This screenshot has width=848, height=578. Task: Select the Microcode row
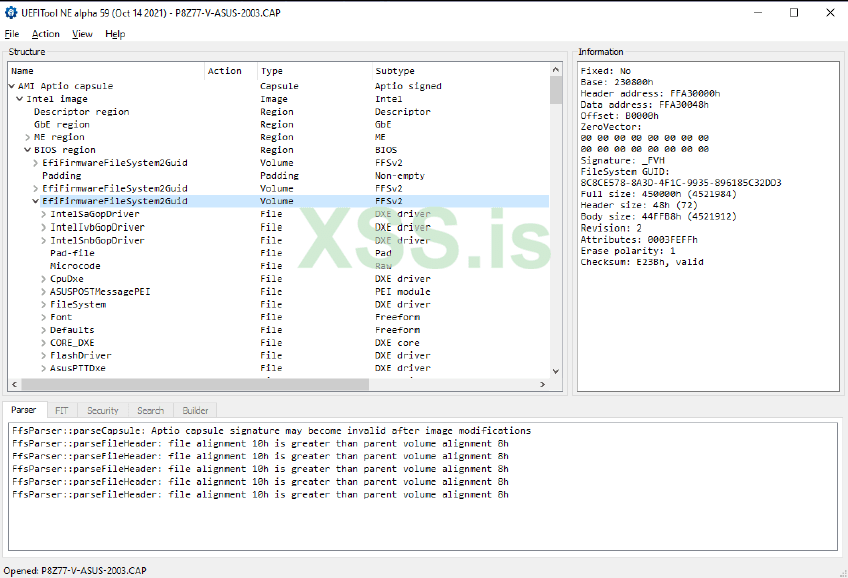[x=279, y=265]
